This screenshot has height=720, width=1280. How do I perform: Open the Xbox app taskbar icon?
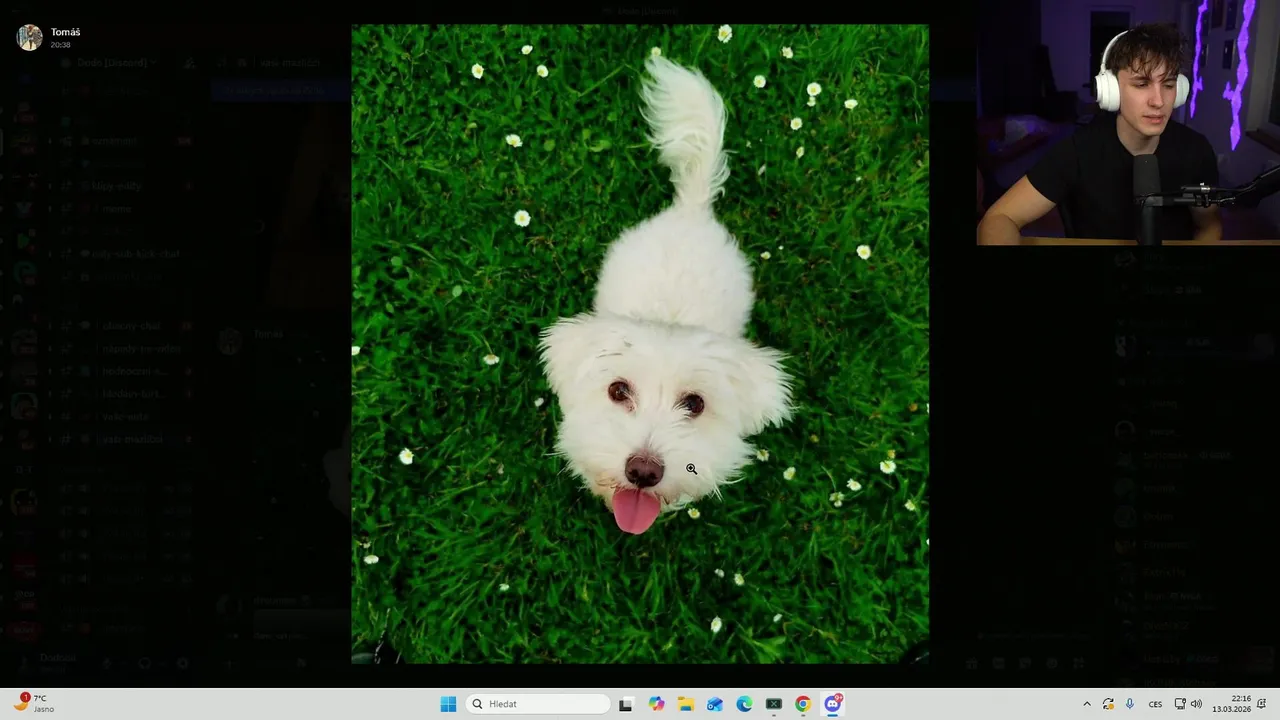click(773, 704)
